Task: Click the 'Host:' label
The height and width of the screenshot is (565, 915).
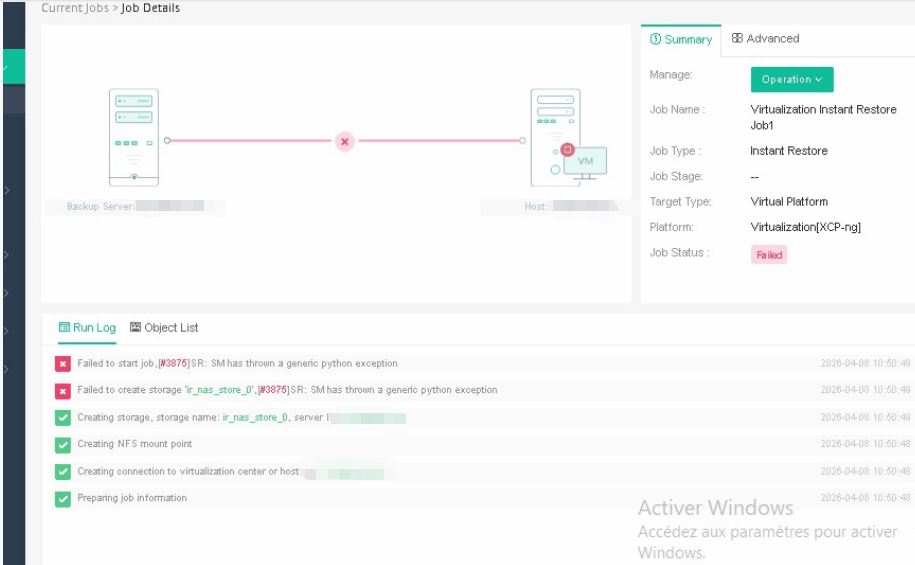Action: [536, 206]
